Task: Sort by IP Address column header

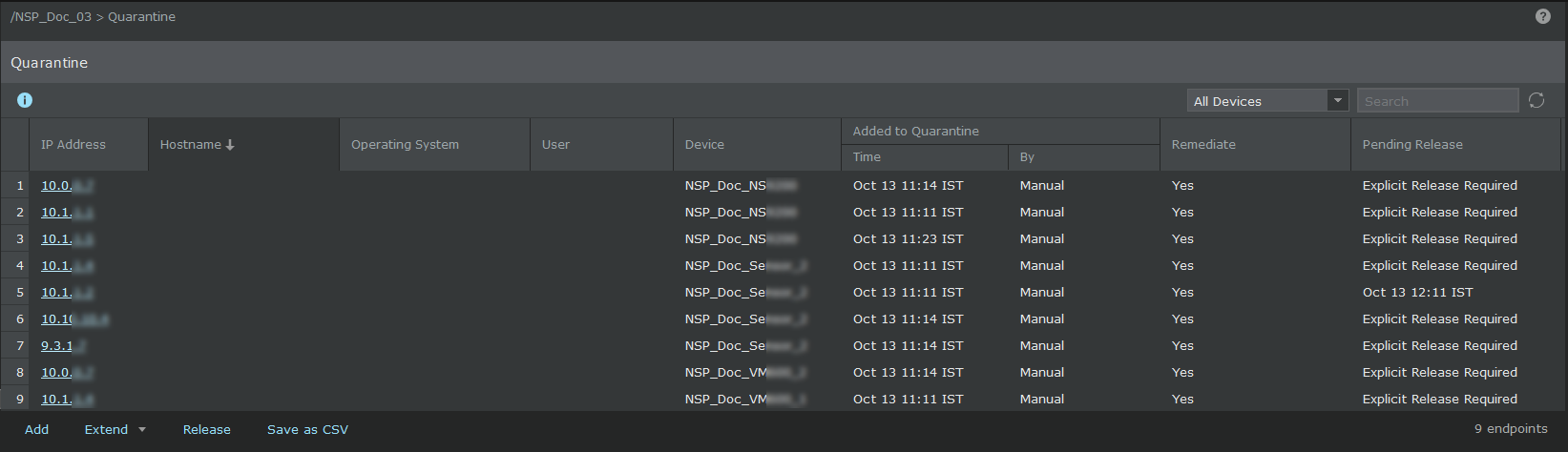Action: (x=73, y=145)
